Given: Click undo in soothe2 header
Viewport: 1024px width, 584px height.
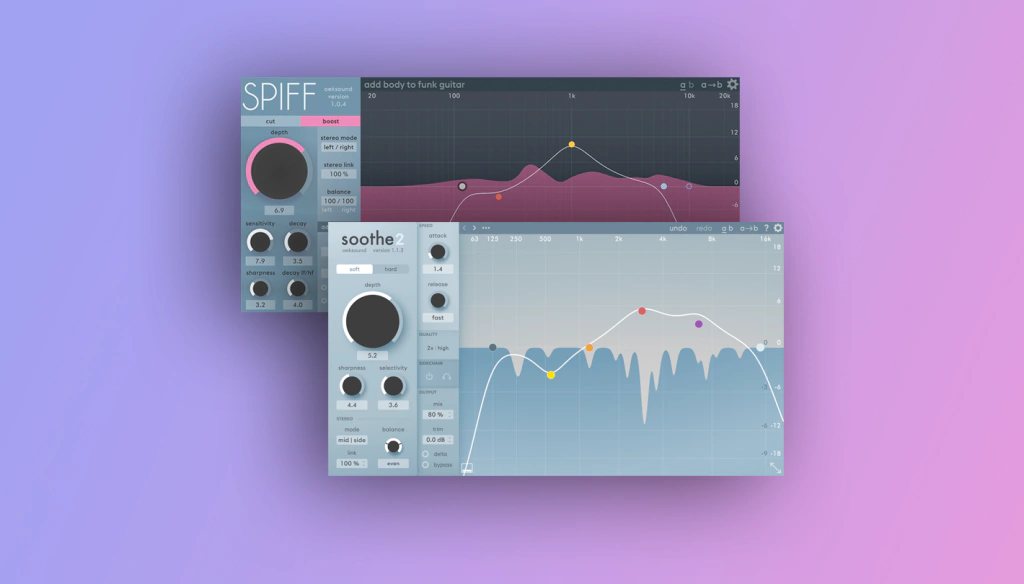Looking at the screenshot, I should click(678, 228).
